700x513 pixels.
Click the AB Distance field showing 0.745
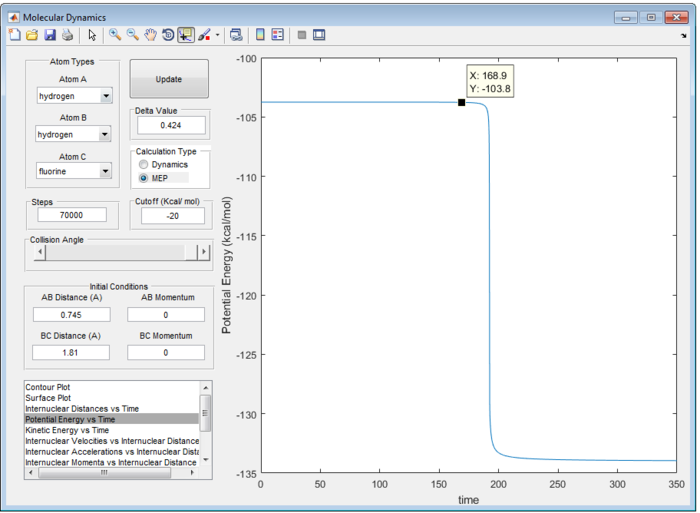click(x=71, y=315)
